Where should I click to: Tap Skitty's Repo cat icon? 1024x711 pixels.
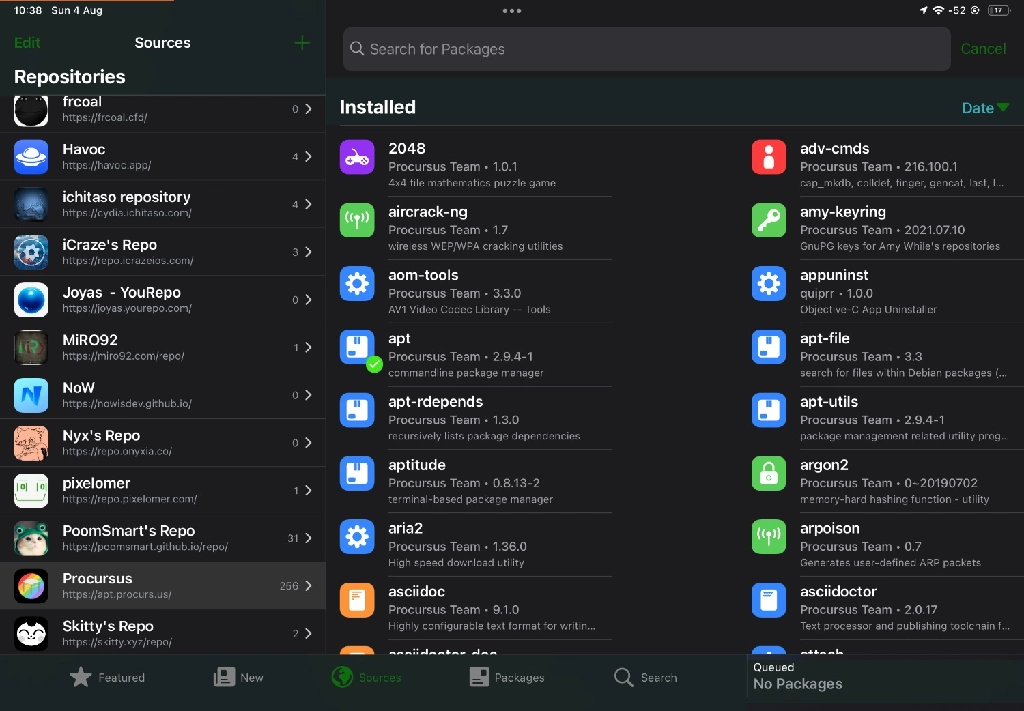point(31,633)
